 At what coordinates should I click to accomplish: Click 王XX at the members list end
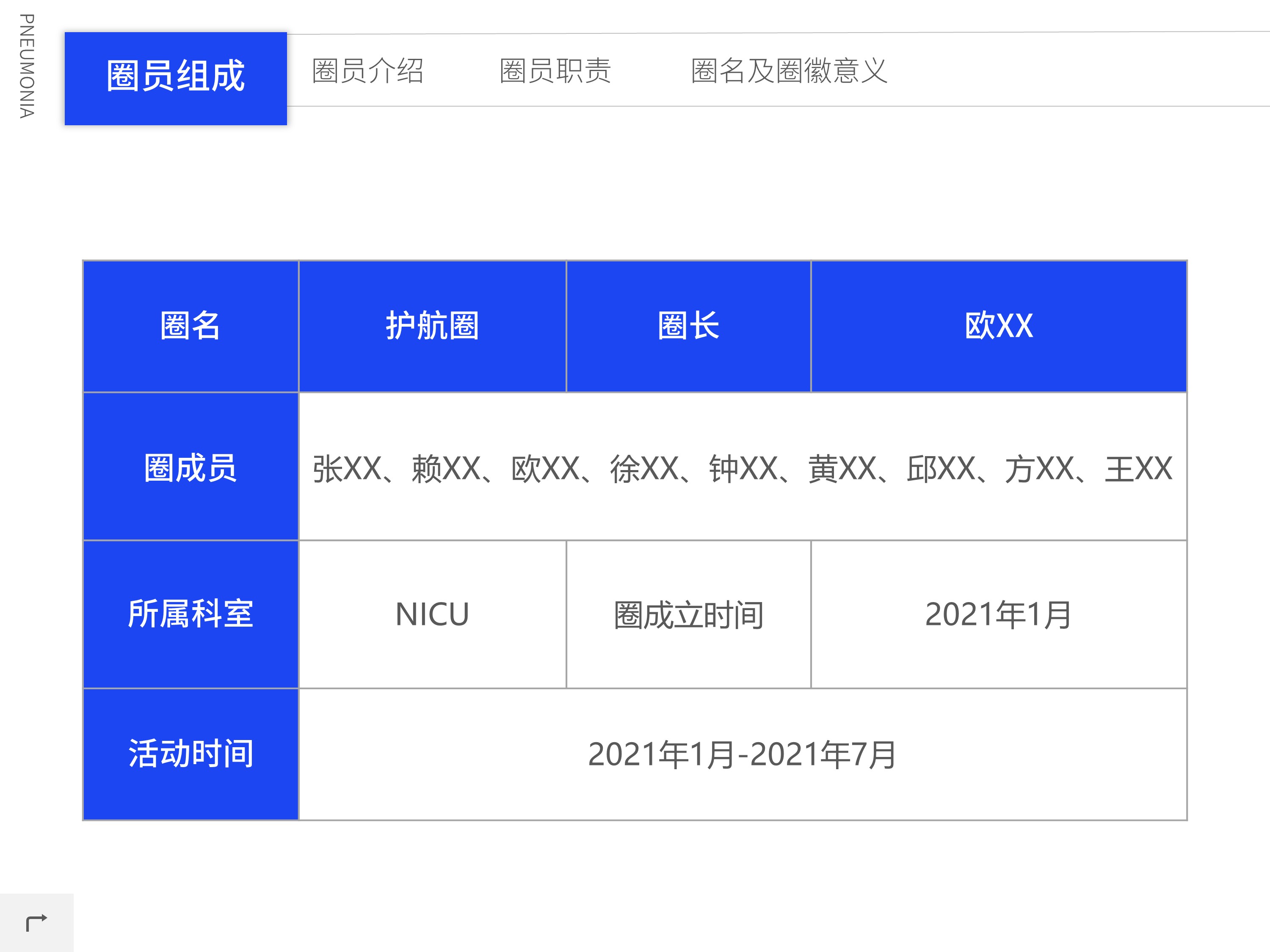tap(1138, 469)
